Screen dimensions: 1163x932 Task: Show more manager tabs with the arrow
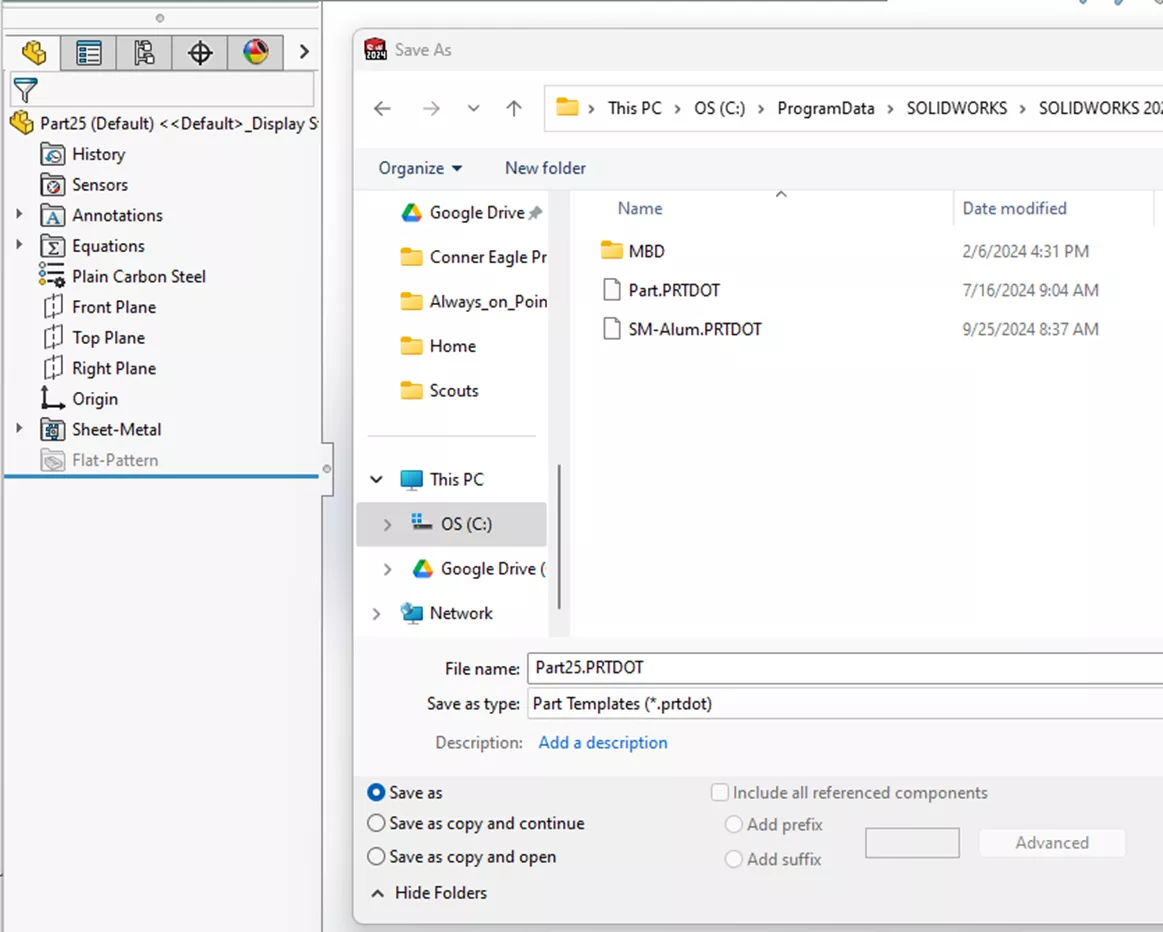[x=303, y=52]
